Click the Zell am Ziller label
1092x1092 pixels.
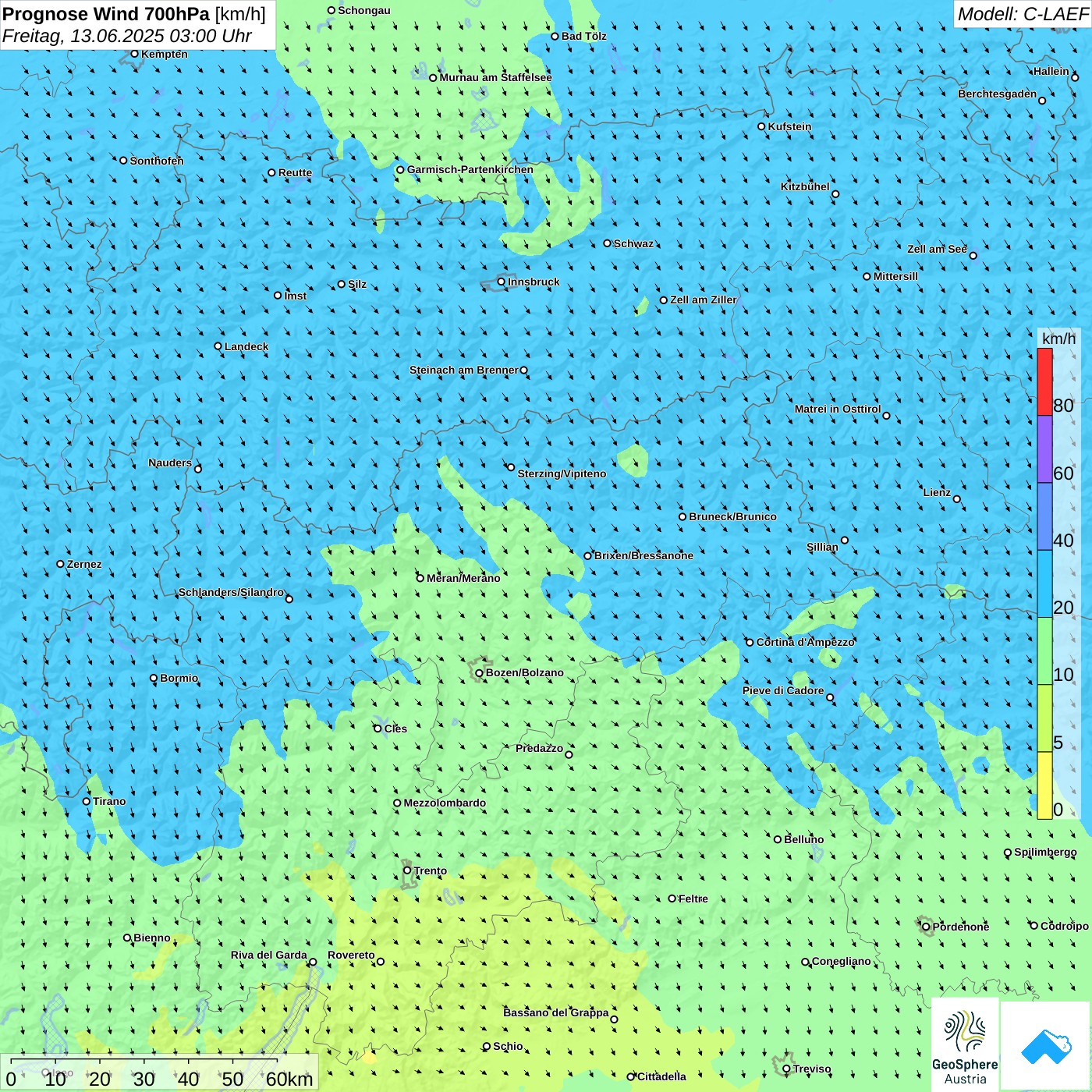tap(704, 300)
